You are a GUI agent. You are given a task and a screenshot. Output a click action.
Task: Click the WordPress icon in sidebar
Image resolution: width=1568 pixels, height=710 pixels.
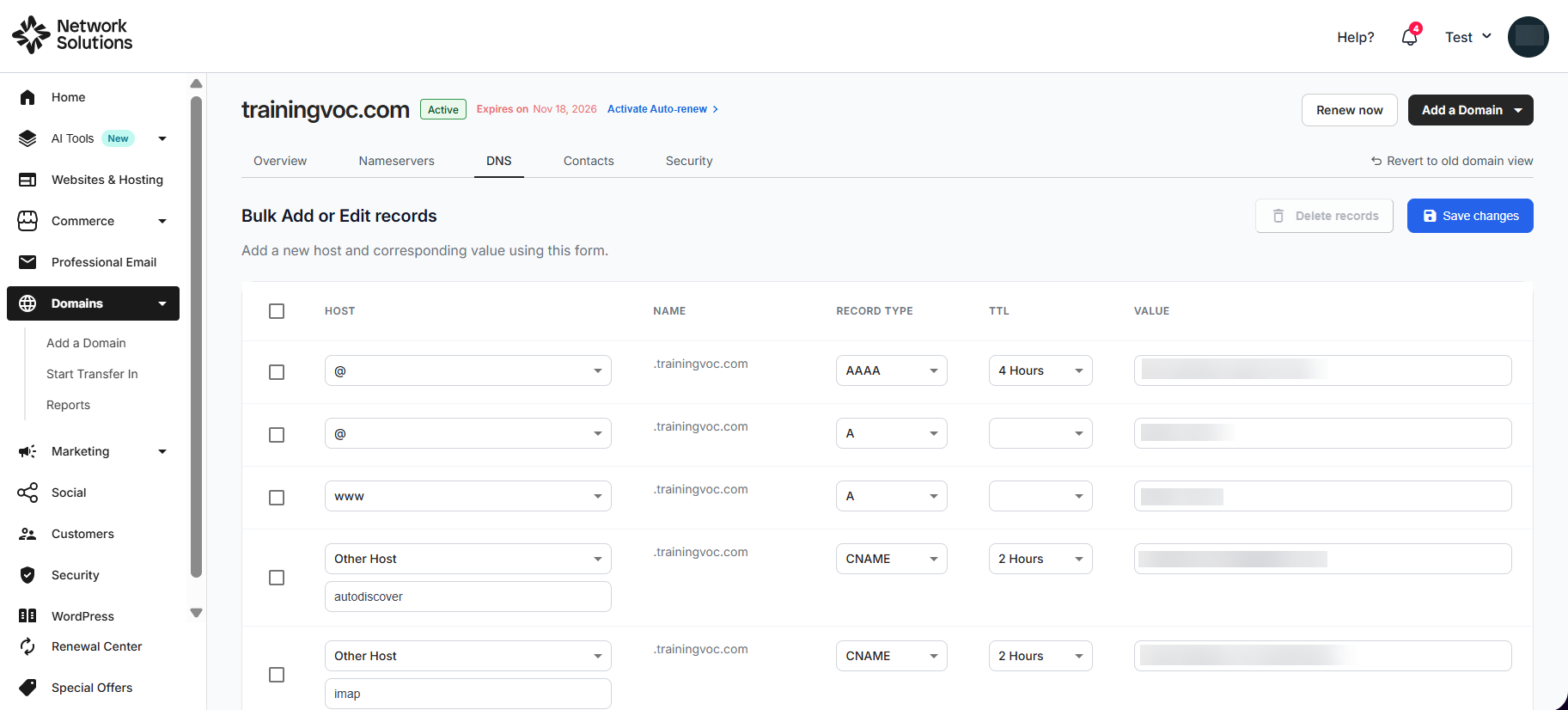click(27, 616)
